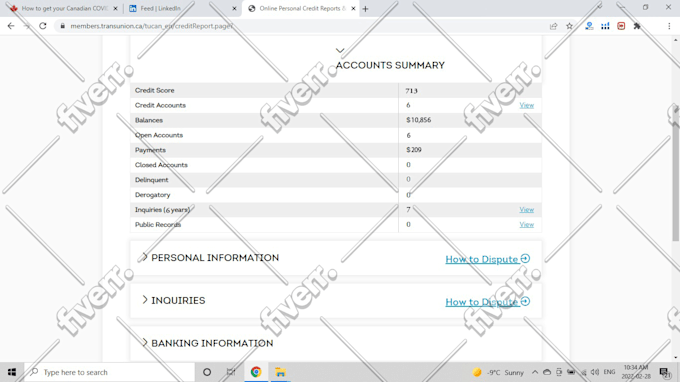Collapse the Accounts Summary section chevron
Screen dimensions: 680x382
point(340,51)
